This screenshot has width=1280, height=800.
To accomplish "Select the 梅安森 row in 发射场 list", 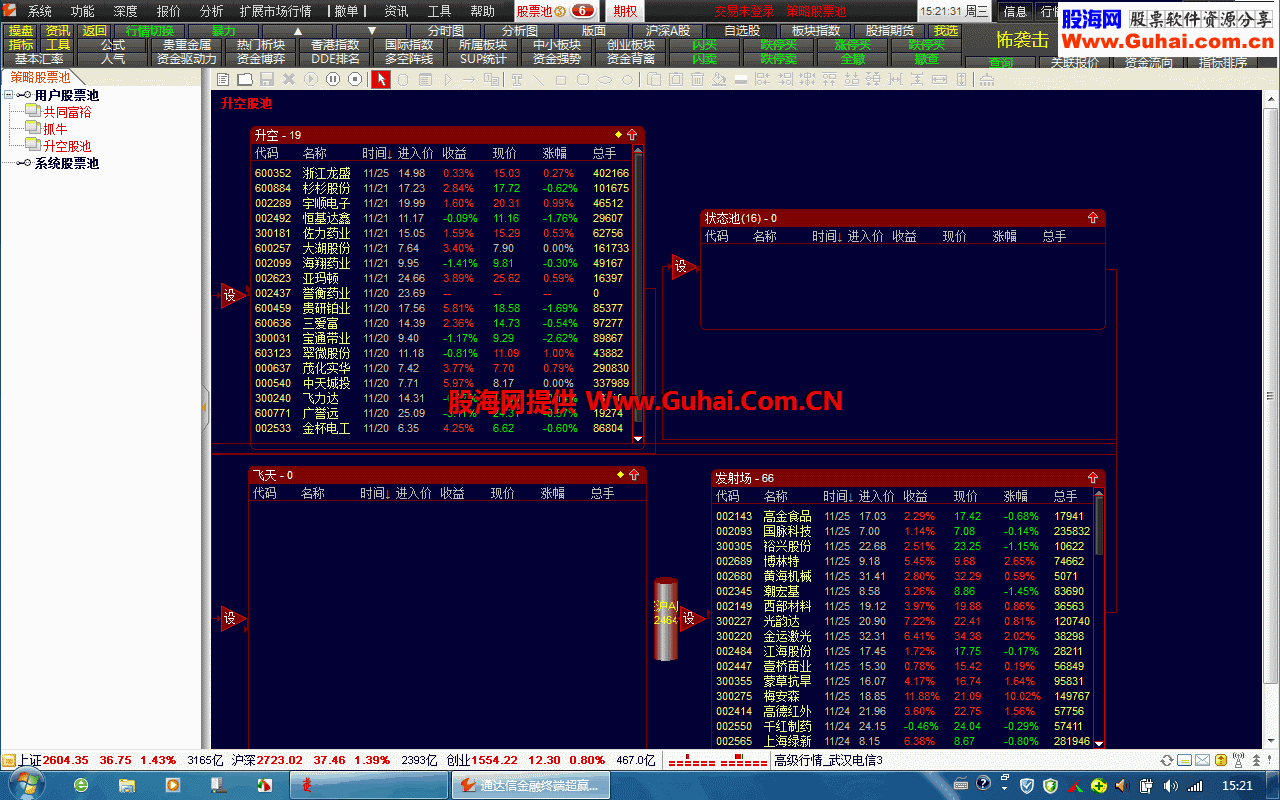I will (x=903, y=696).
